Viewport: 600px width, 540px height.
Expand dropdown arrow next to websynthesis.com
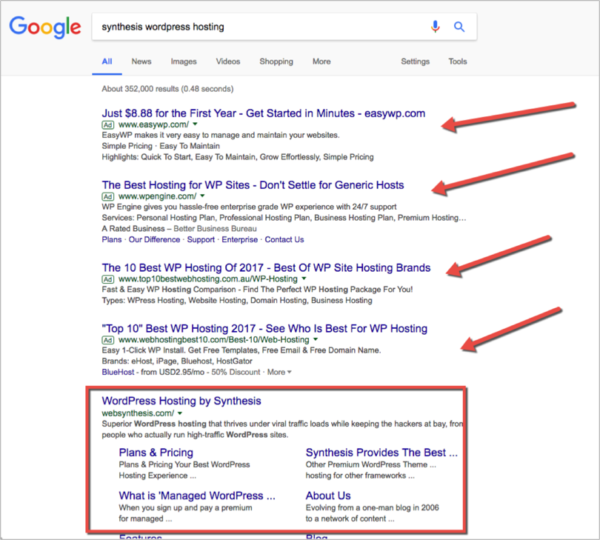pos(180,413)
